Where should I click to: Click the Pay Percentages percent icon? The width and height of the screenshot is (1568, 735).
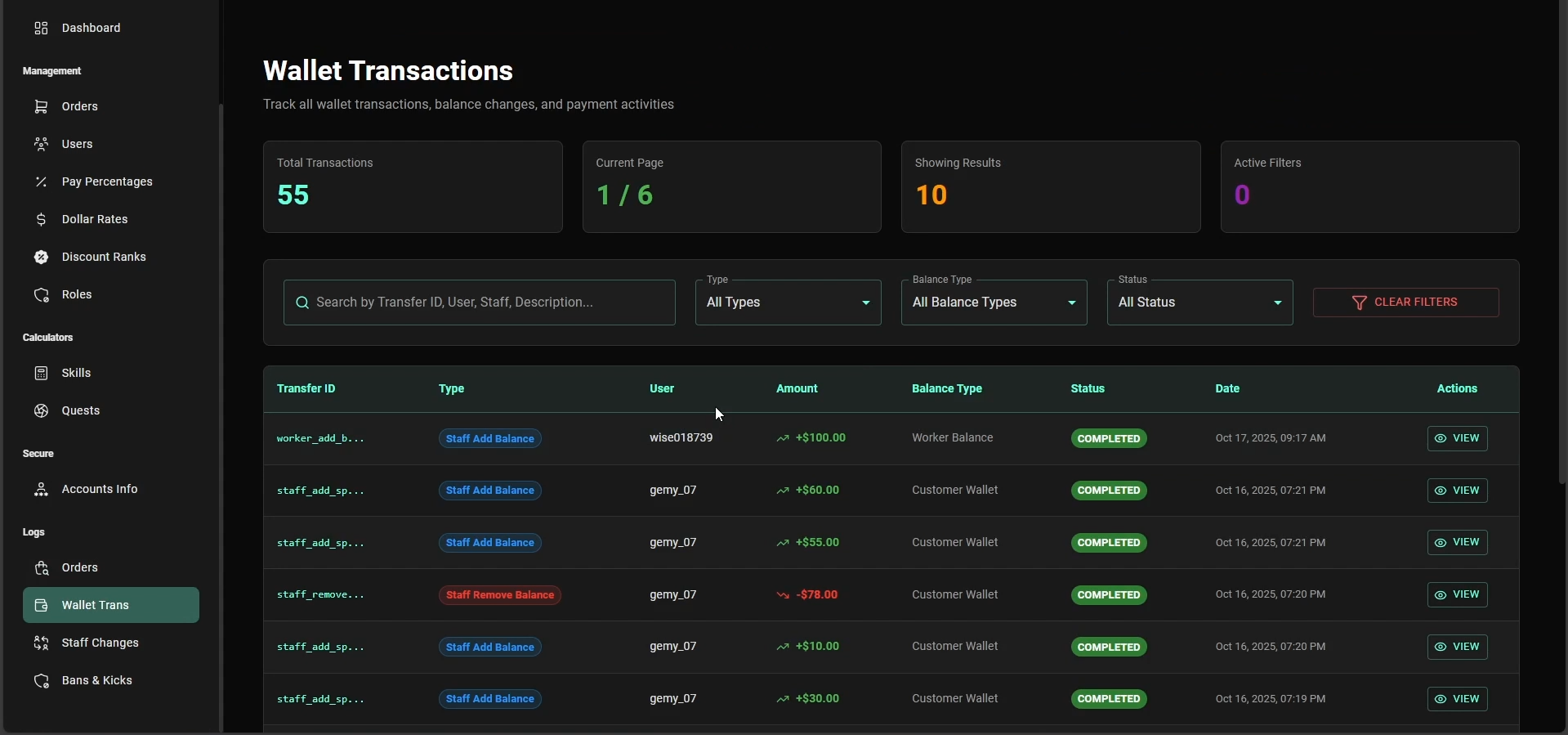click(x=41, y=182)
